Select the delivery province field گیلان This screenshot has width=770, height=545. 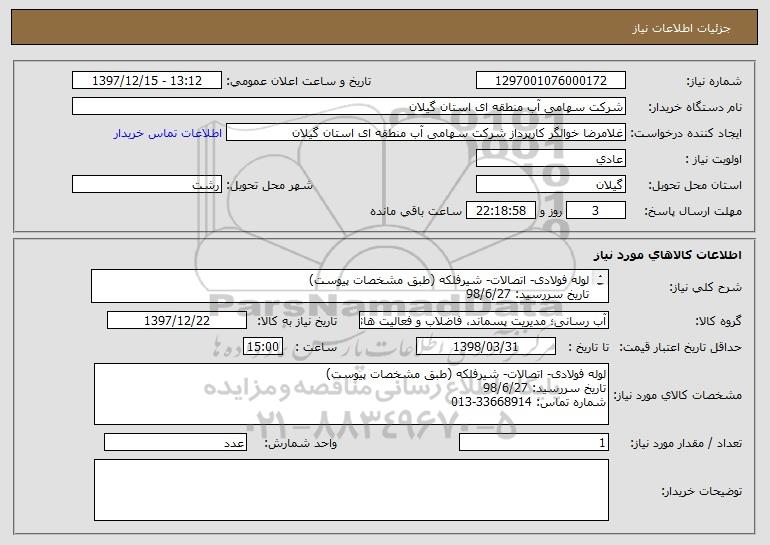(550, 185)
